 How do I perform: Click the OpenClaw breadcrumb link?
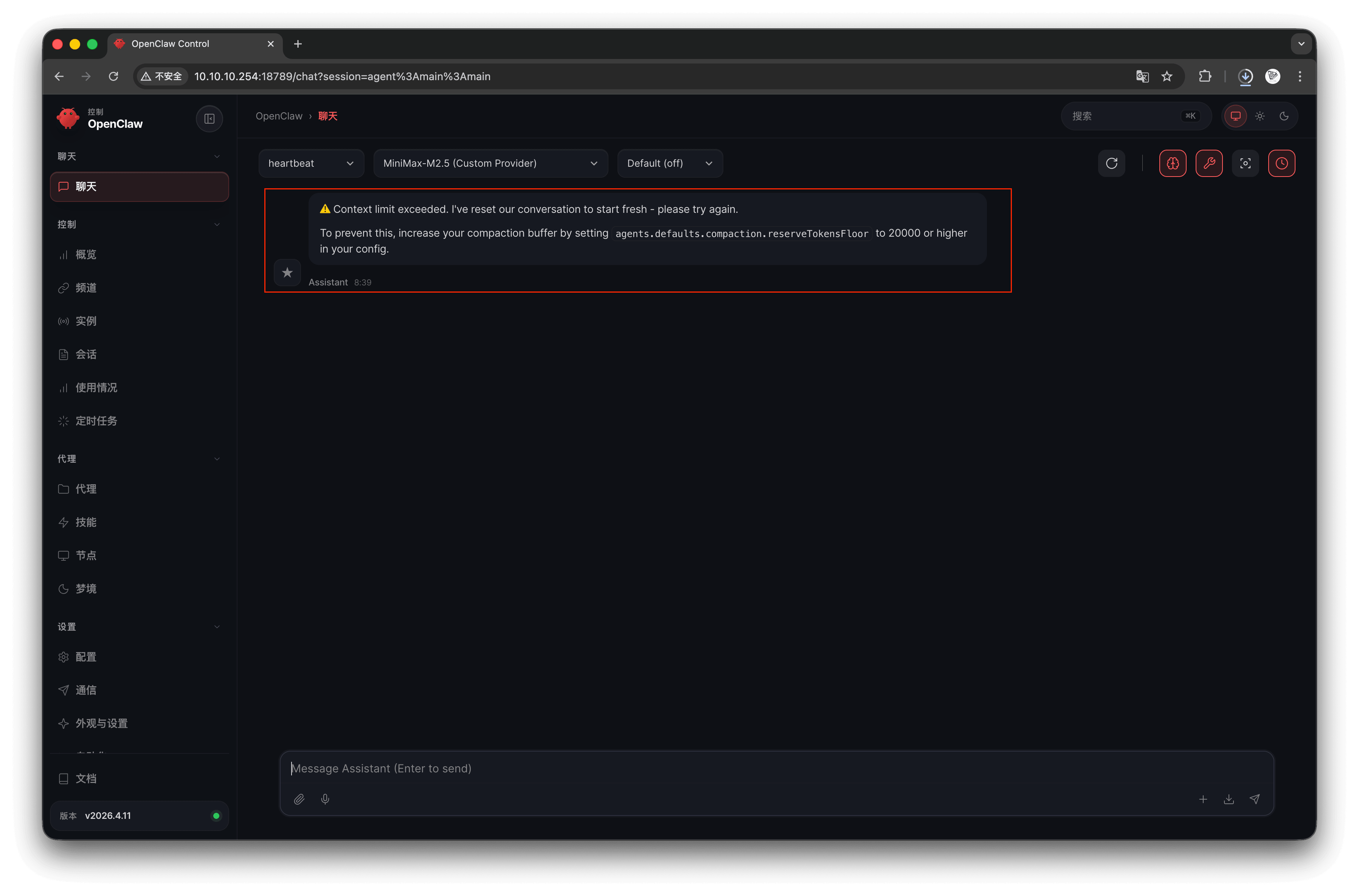point(279,116)
